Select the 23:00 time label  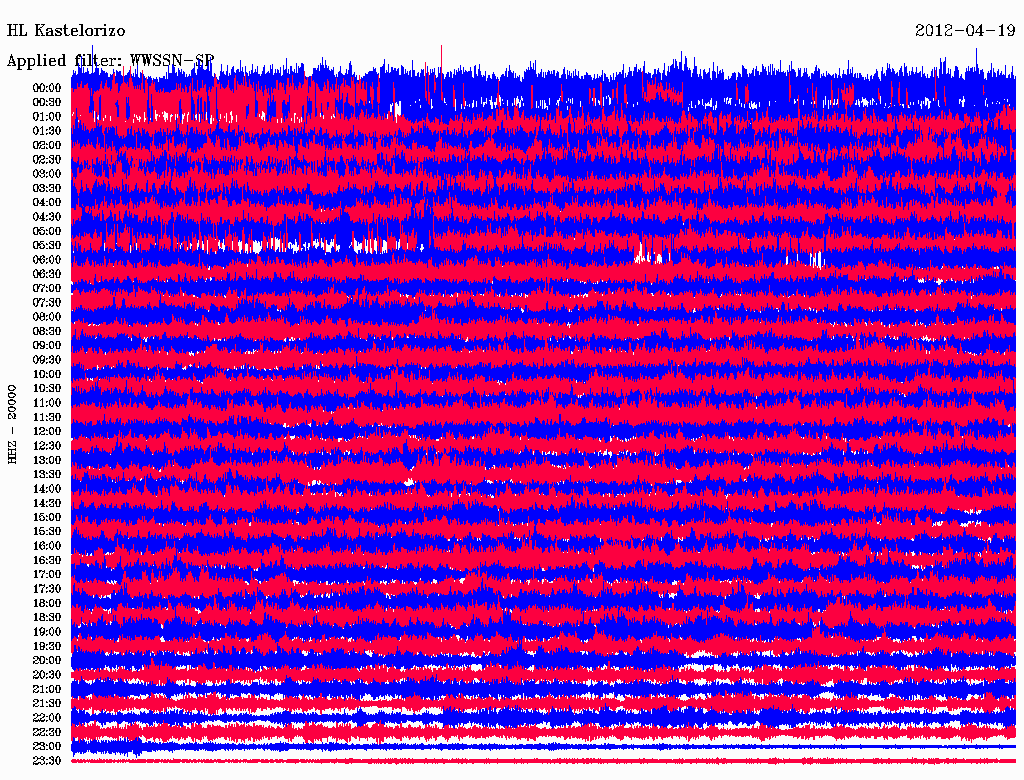pos(47,747)
